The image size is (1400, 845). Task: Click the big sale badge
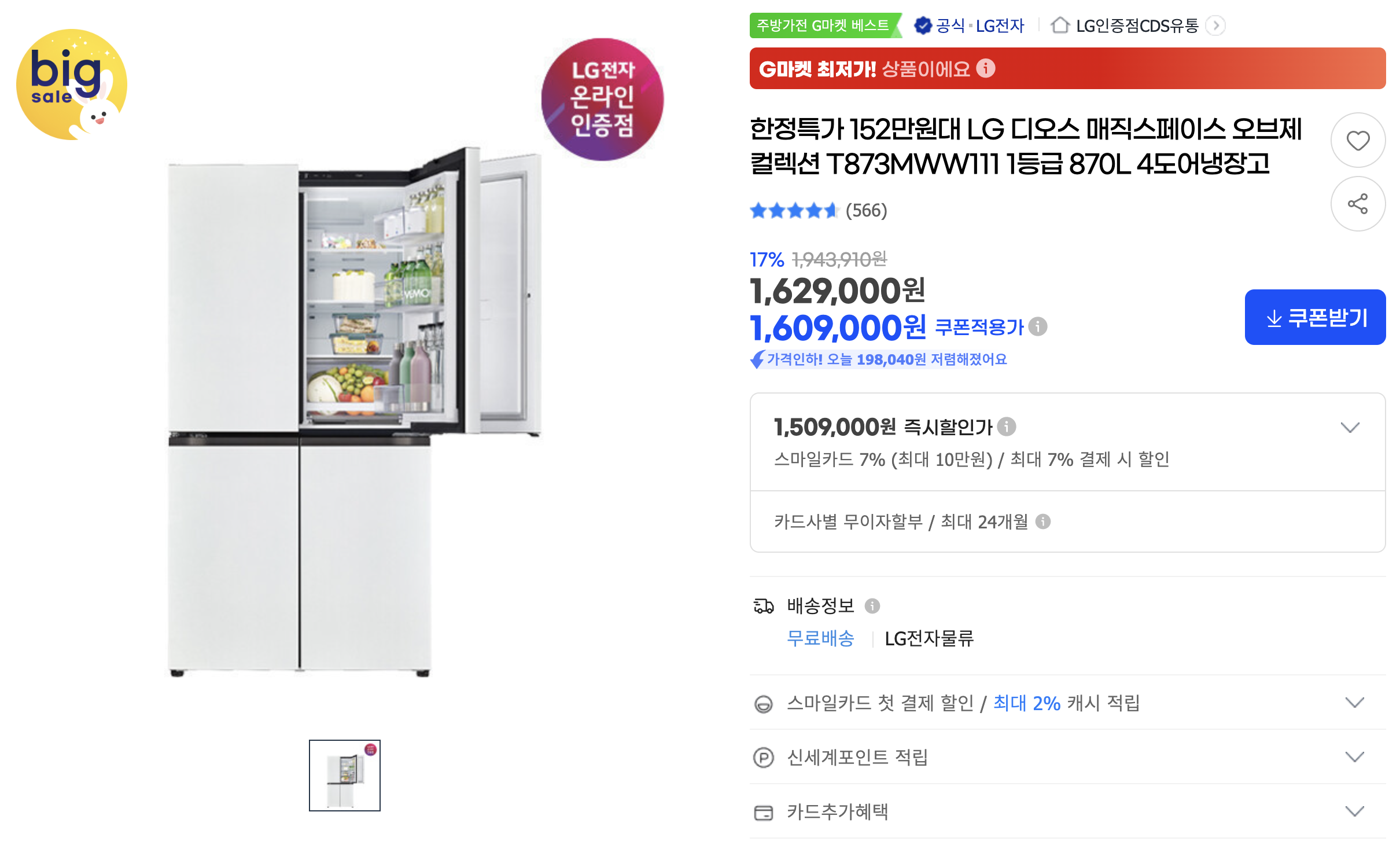coord(72,84)
